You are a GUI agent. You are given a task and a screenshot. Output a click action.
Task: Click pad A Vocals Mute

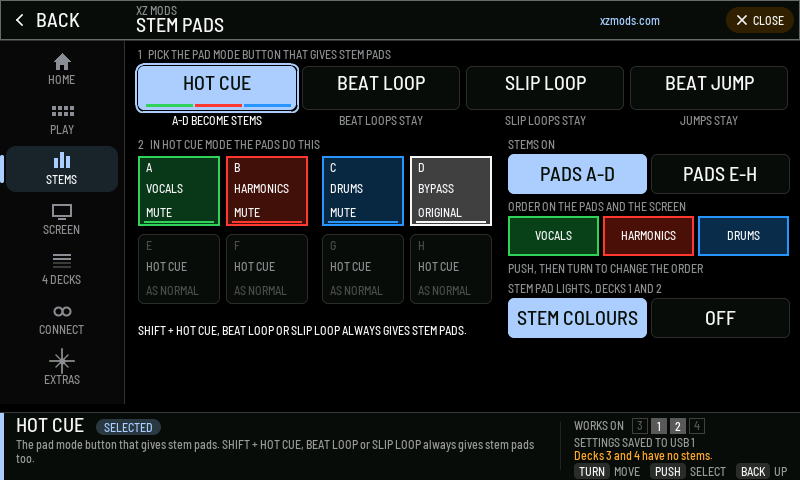coord(179,191)
